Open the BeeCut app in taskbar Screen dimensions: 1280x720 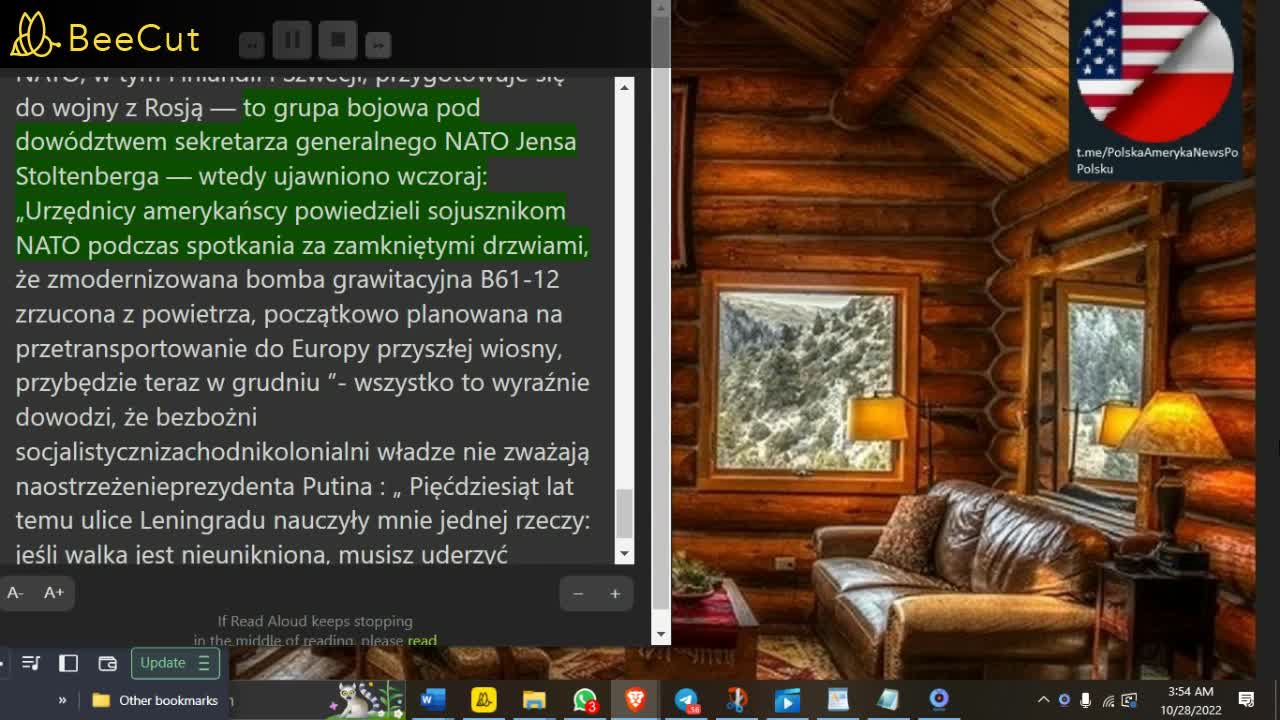[484, 700]
